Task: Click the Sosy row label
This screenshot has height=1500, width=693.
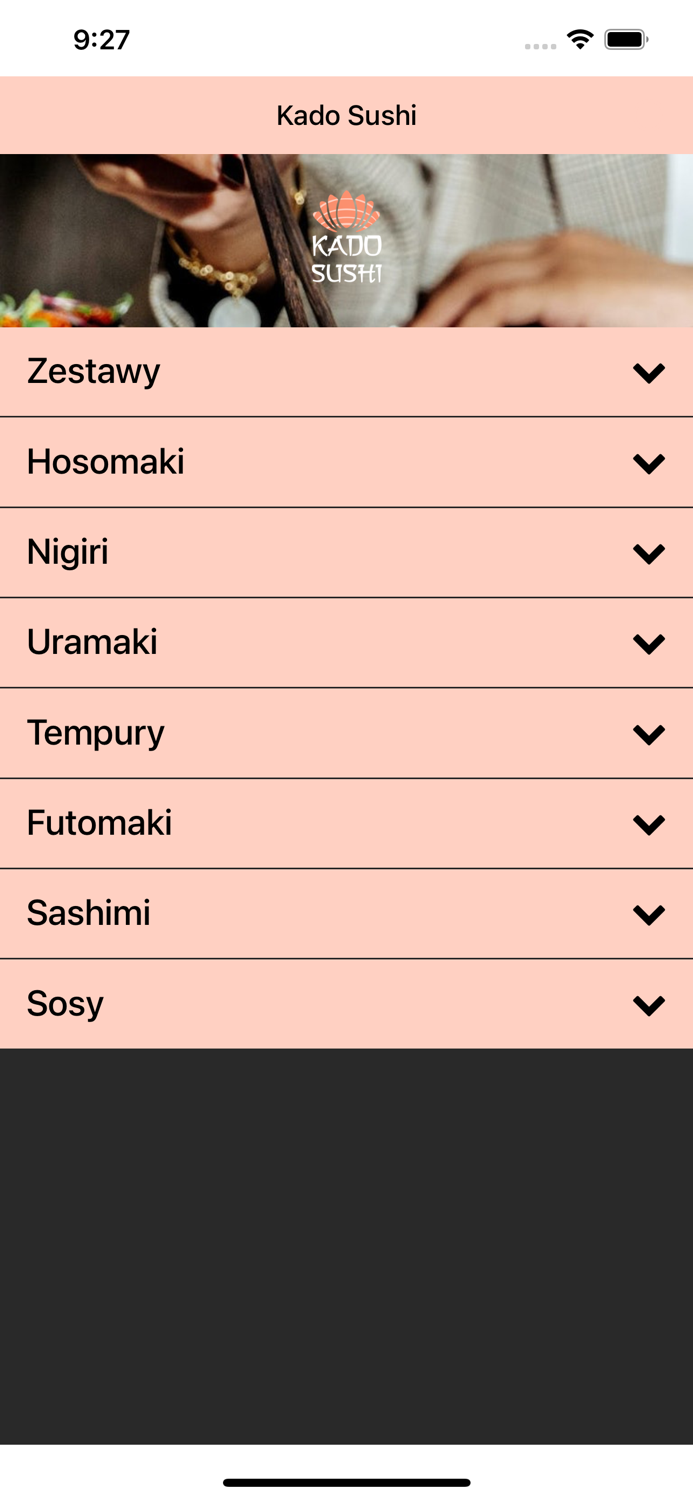Action: pos(64,1003)
